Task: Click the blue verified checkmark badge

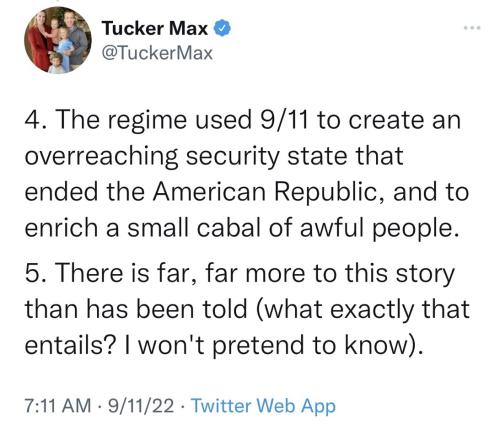Action: pyautogui.click(x=222, y=28)
